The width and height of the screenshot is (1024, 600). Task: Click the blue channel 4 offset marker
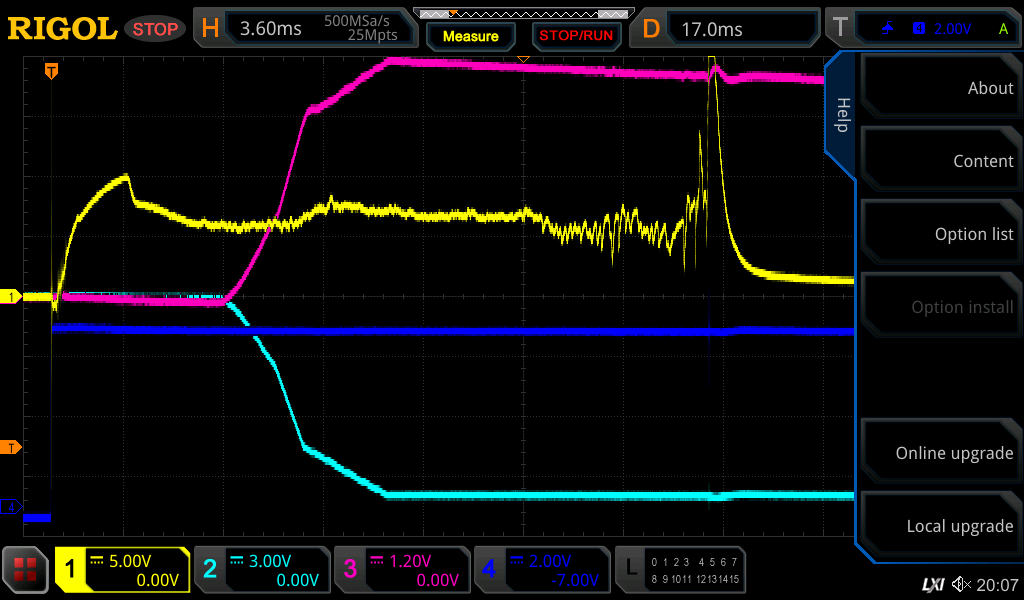tap(13, 508)
